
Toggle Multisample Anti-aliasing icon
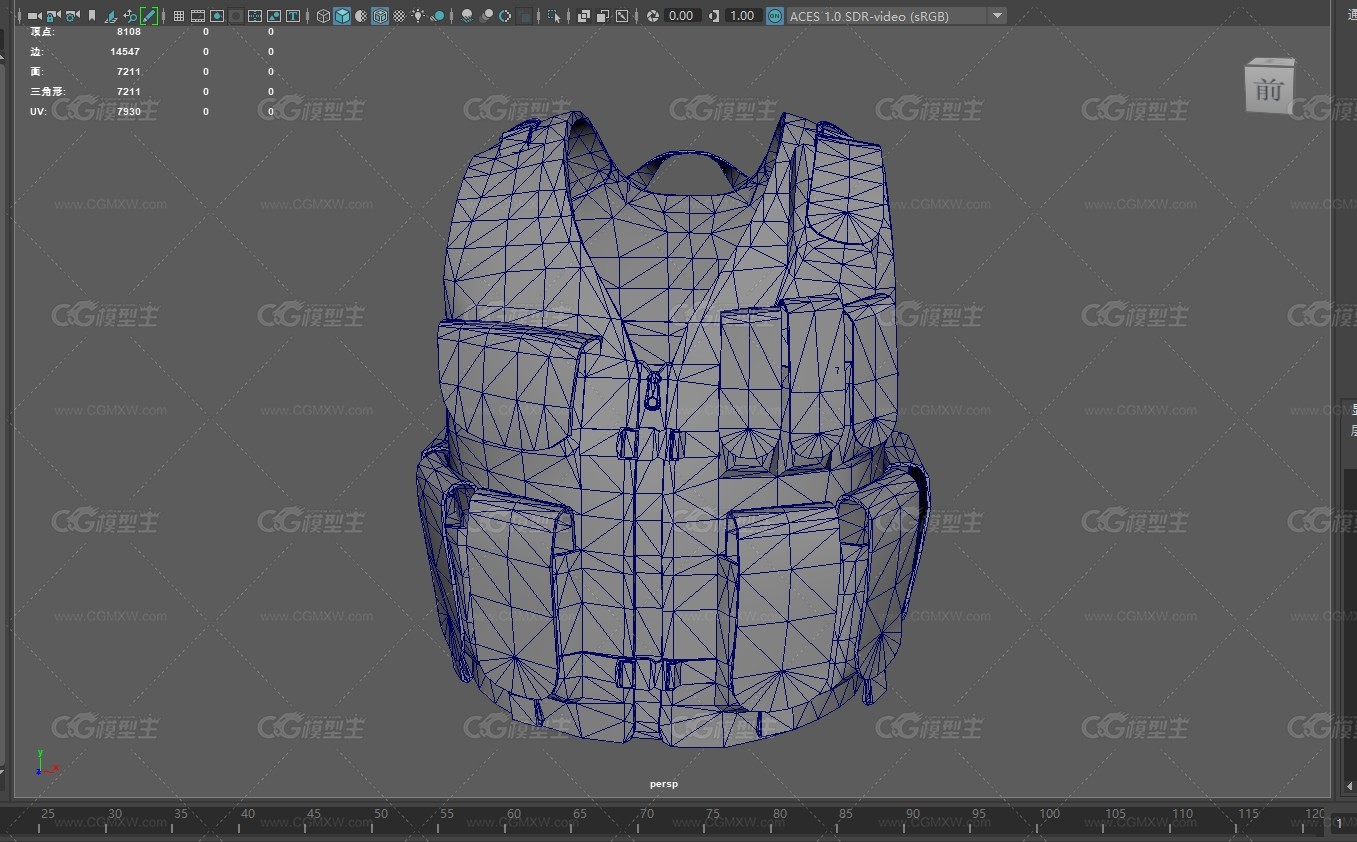click(505, 16)
